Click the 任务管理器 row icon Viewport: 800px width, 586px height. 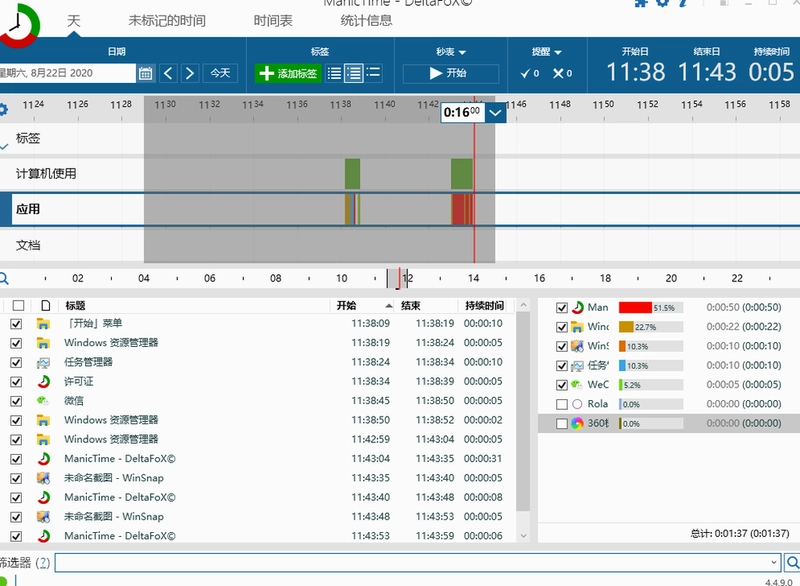[43, 363]
